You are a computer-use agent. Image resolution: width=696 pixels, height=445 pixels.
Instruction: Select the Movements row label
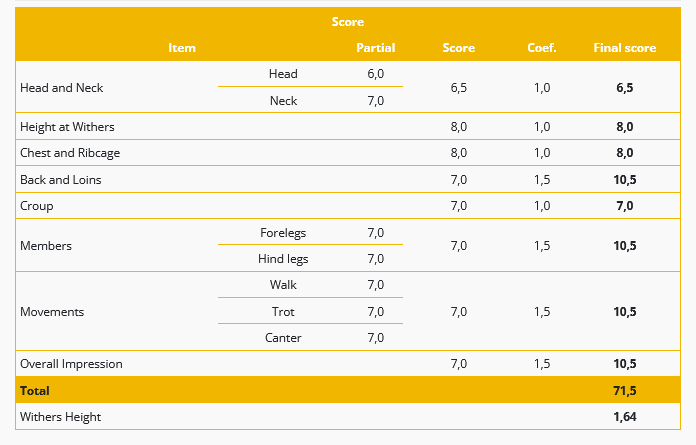(52, 312)
